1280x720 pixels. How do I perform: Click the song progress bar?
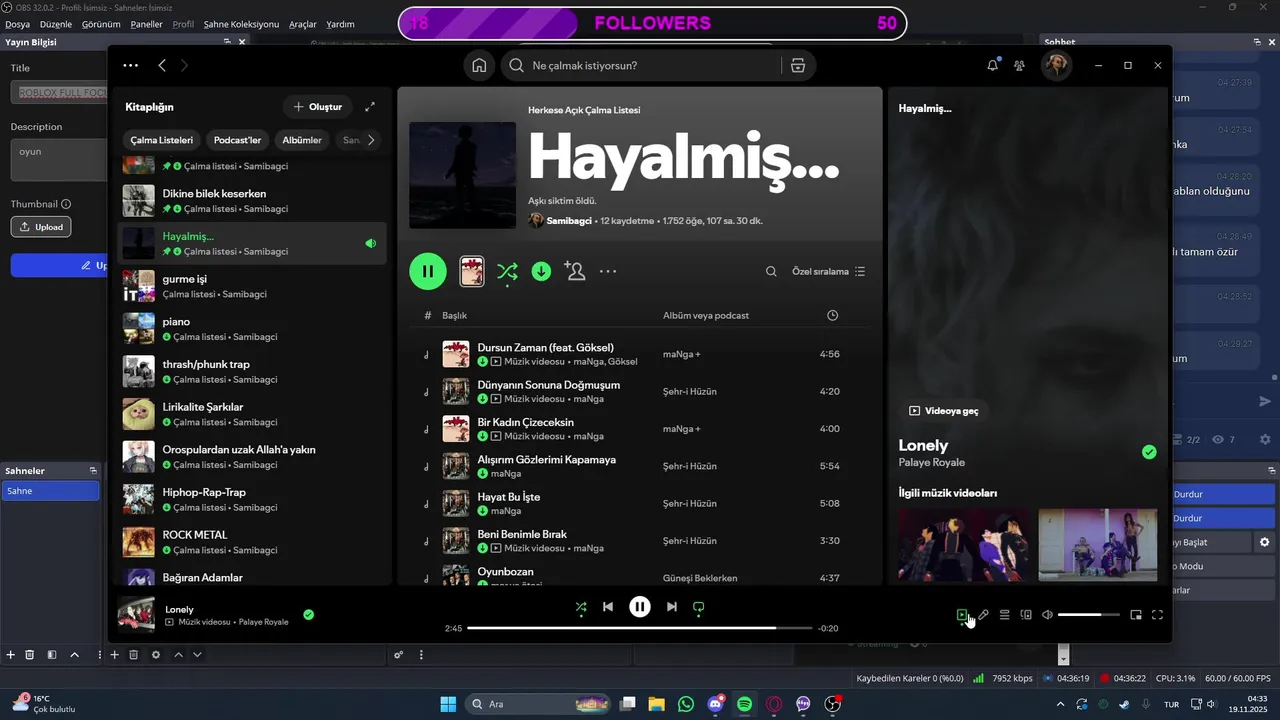click(640, 628)
